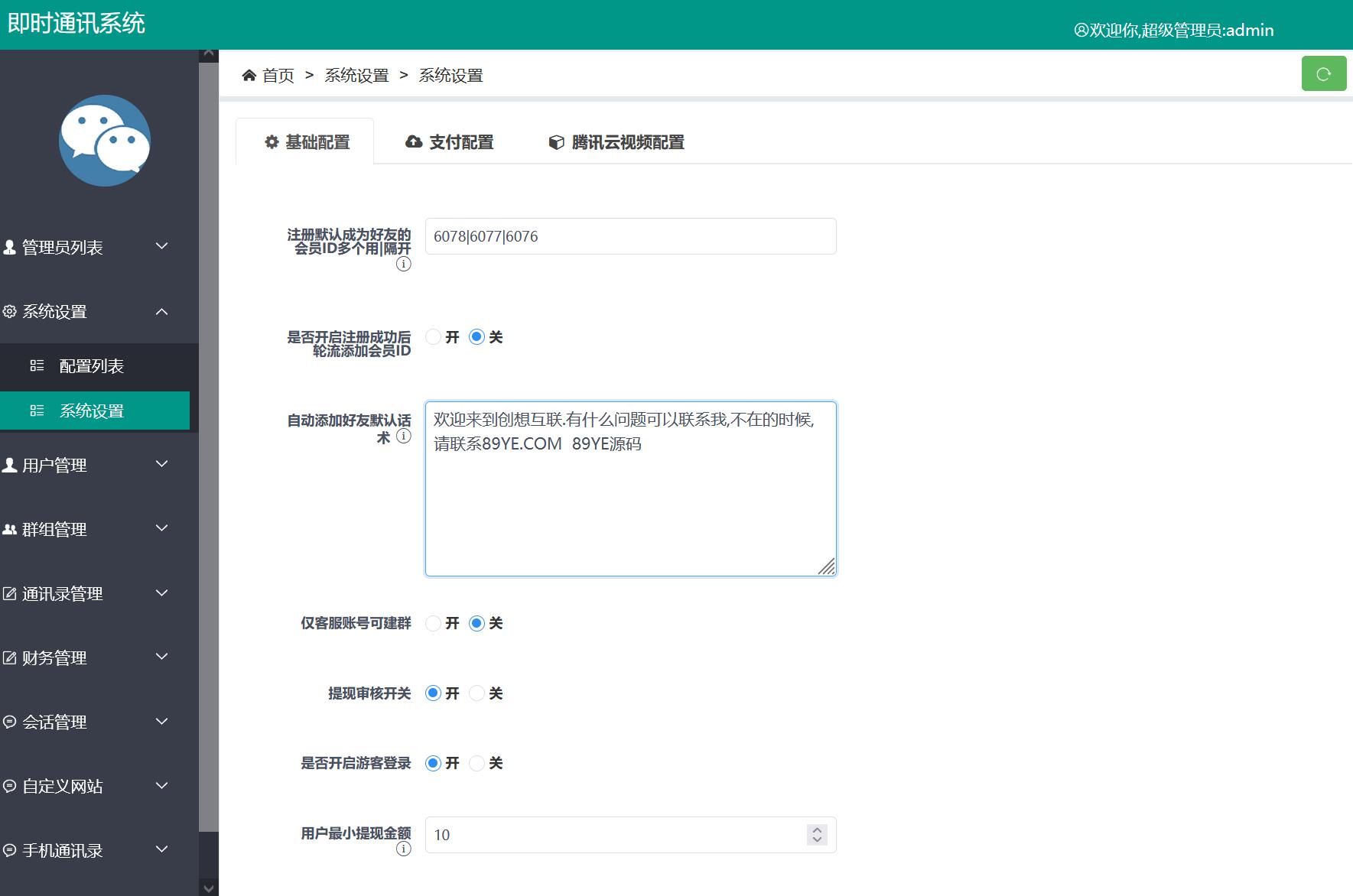Select 关 for 提现审核开关

[x=476, y=693]
